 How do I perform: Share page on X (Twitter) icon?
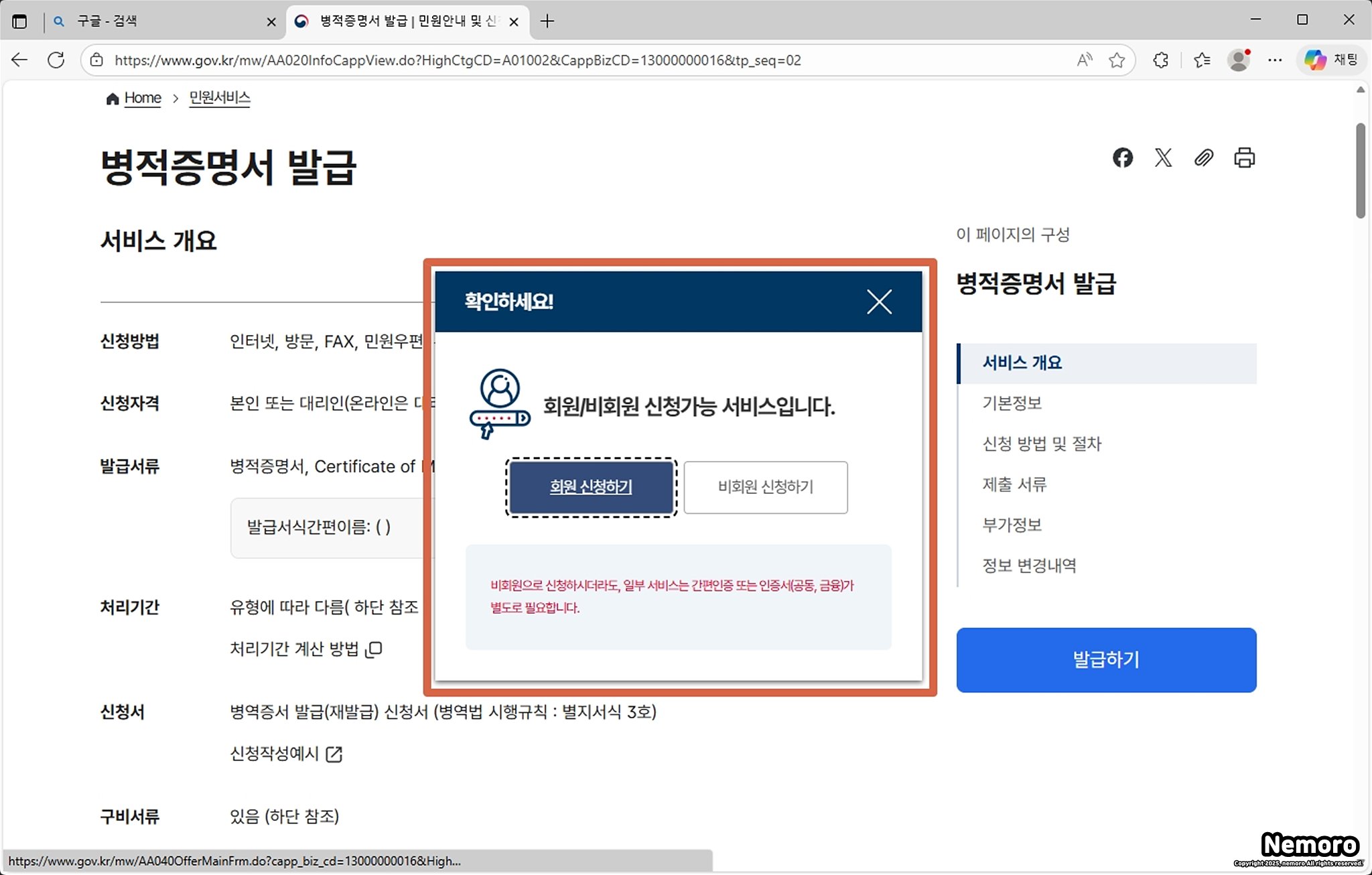(x=1163, y=158)
